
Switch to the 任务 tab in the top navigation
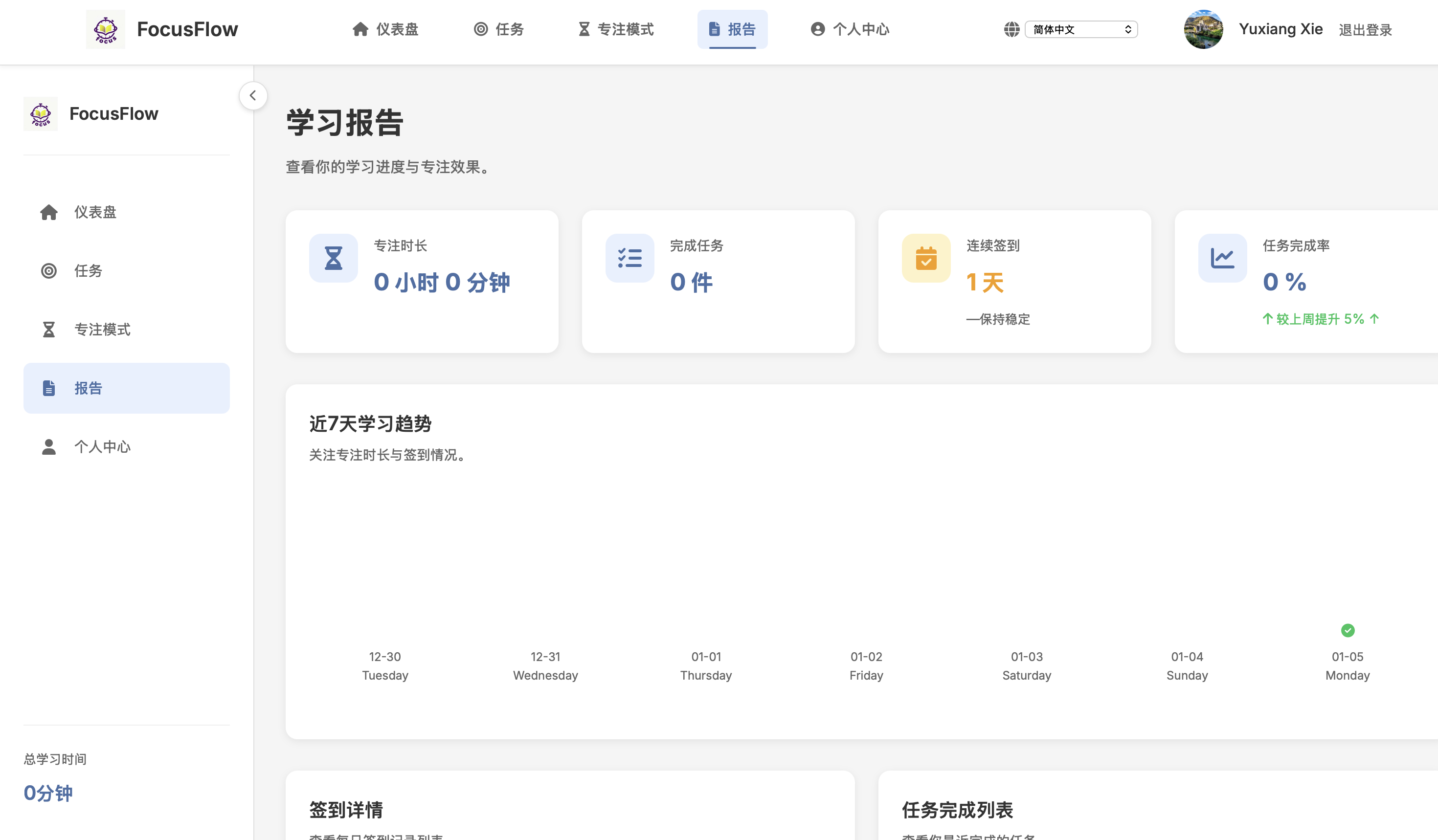(498, 29)
